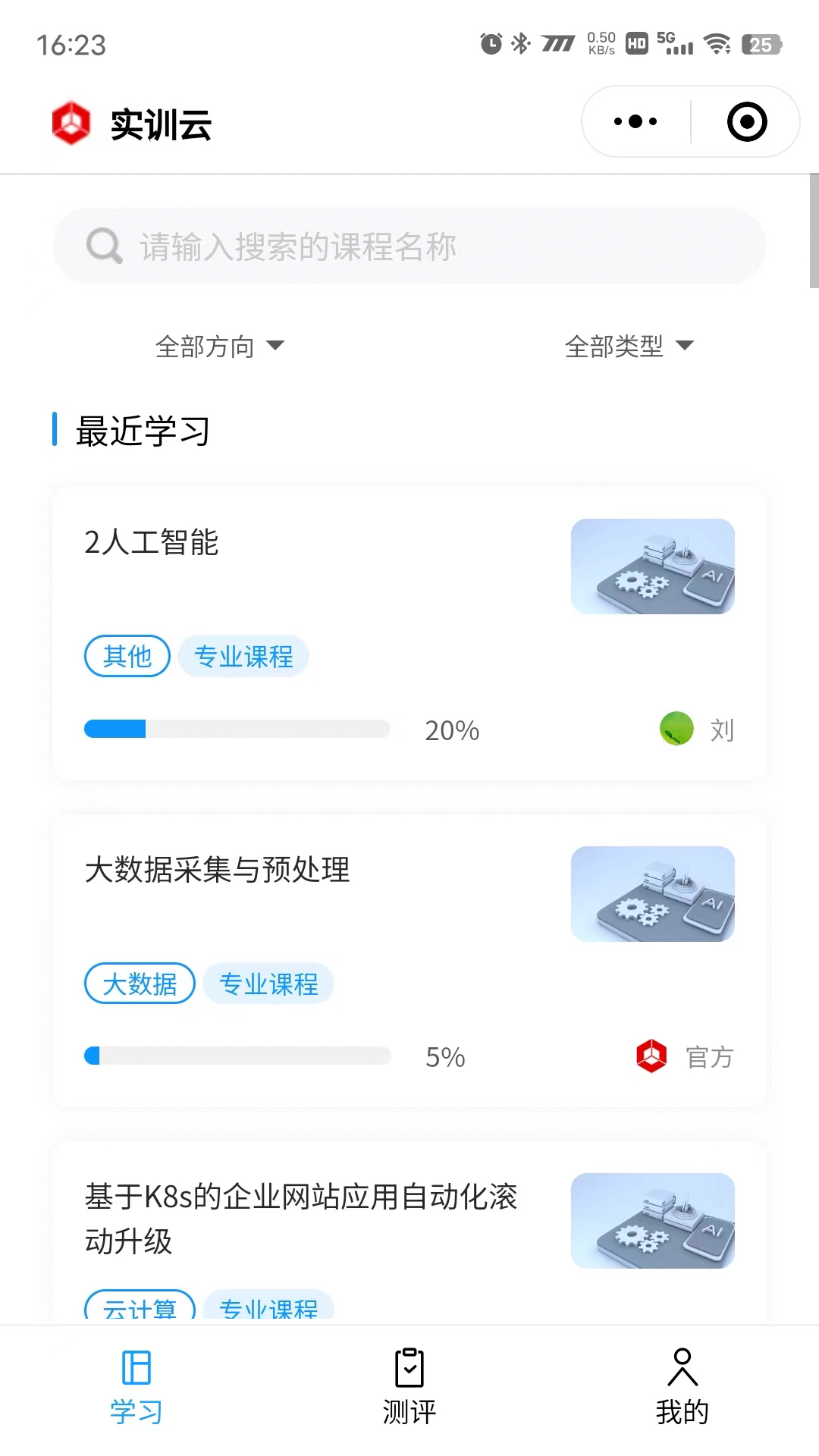Screen dimensions: 819x1456
Task: Open the 2人工智能 course thumbnail
Action: click(x=653, y=566)
